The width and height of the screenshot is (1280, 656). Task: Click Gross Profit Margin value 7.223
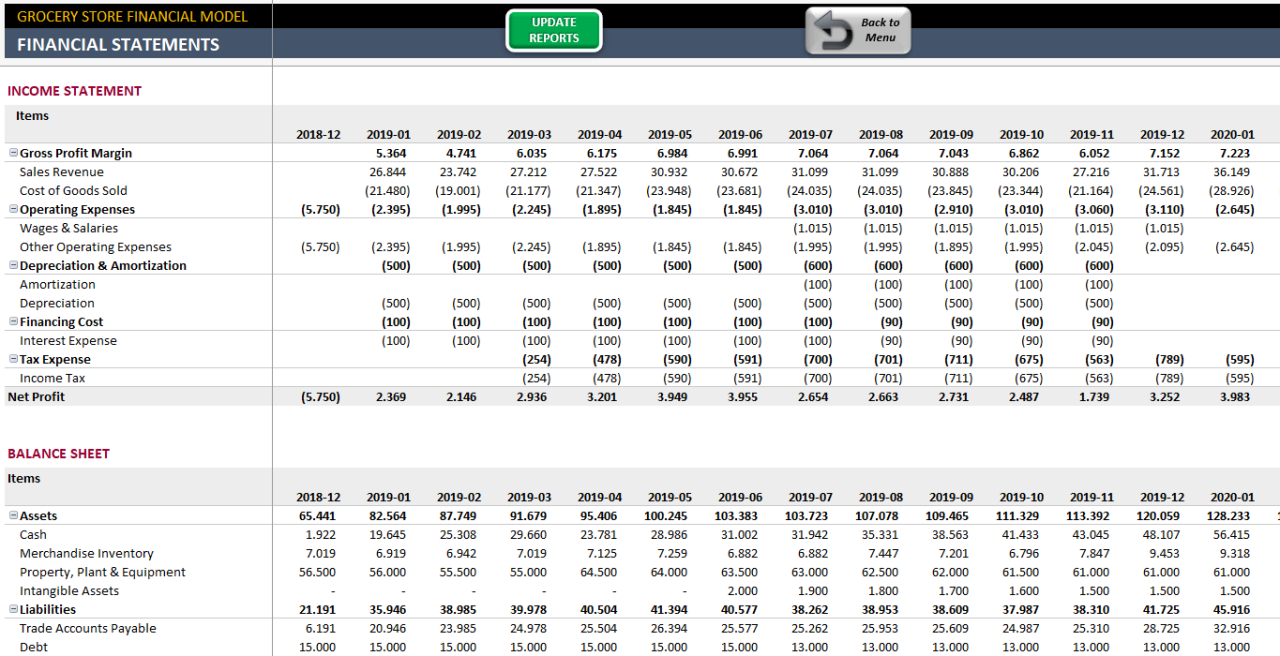click(x=1235, y=153)
